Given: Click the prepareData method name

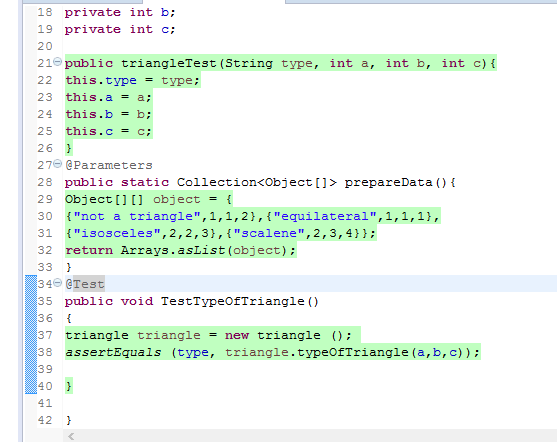Looking at the screenshot, I should tap(389, 182).
